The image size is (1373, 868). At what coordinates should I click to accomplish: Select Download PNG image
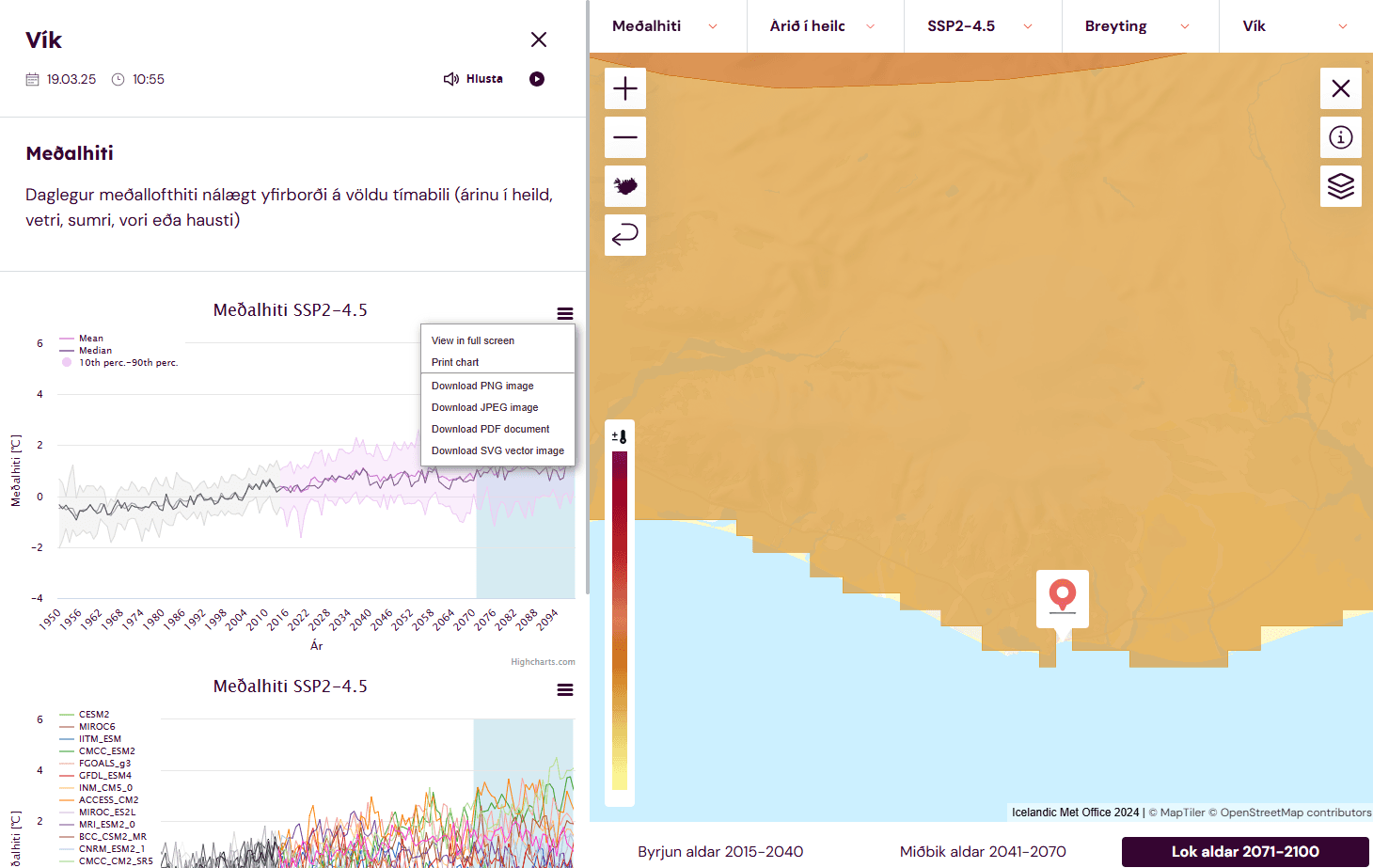(482, 386)
